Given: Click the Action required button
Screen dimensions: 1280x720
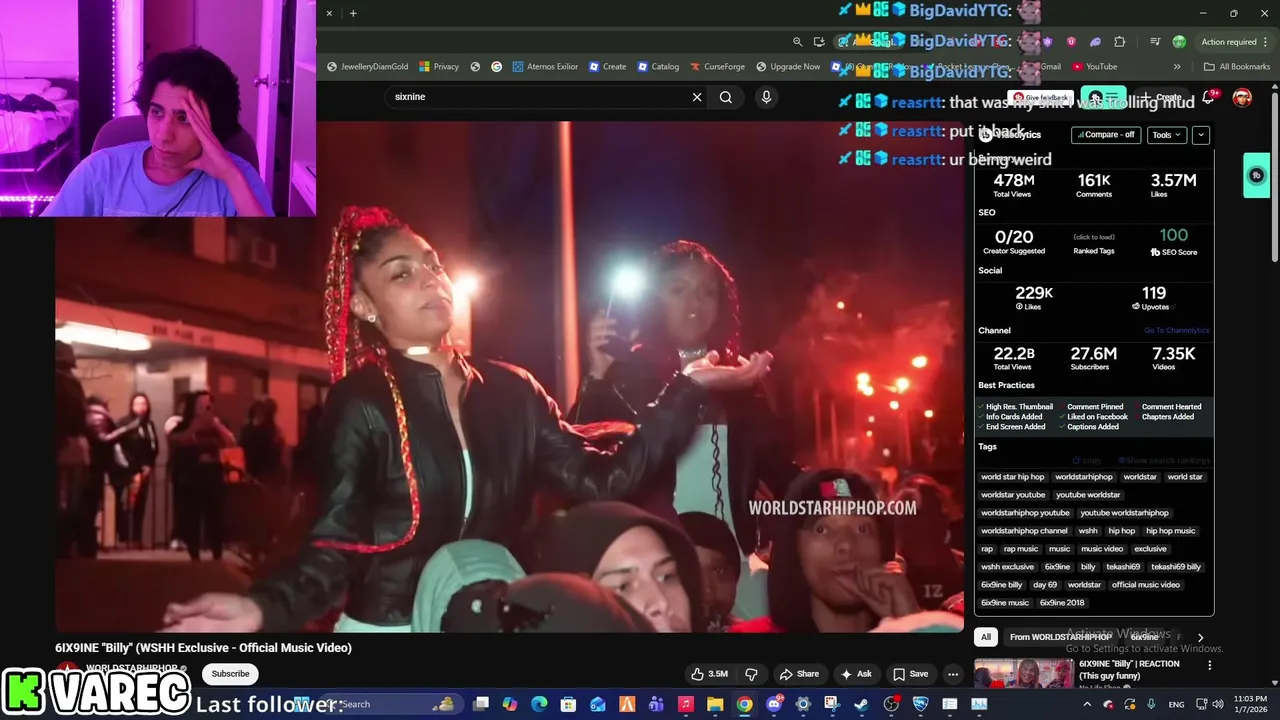Looking at the screenshot, I should click(x=1229, y=42).
